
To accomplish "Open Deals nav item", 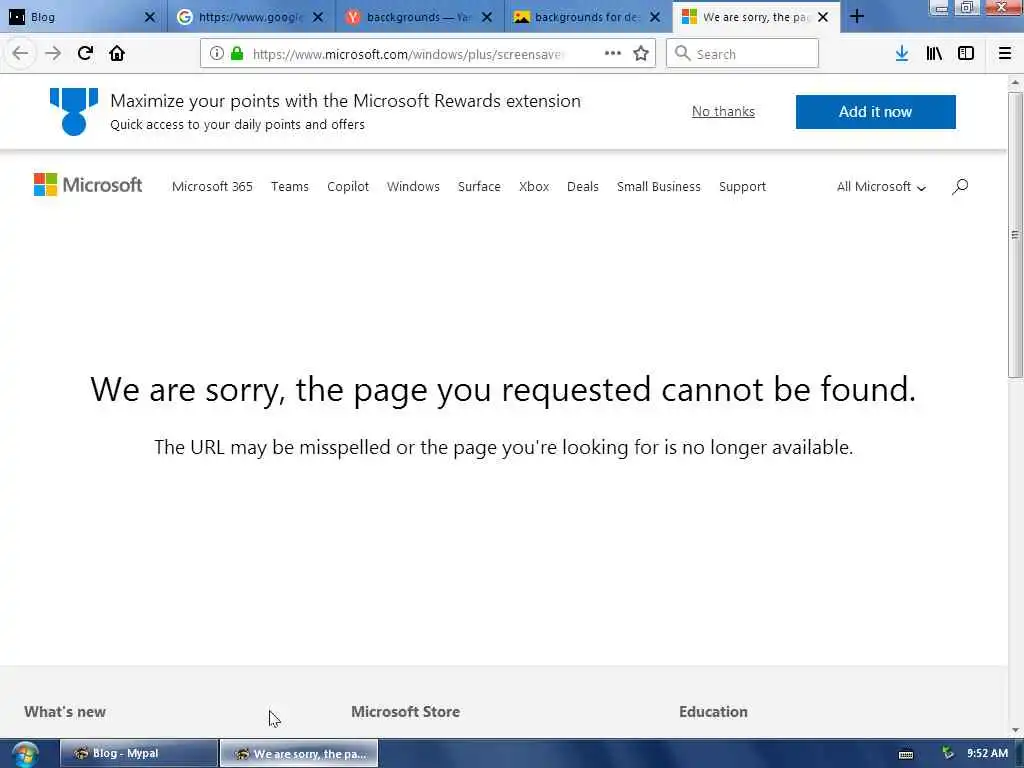I will coord(583,187).
